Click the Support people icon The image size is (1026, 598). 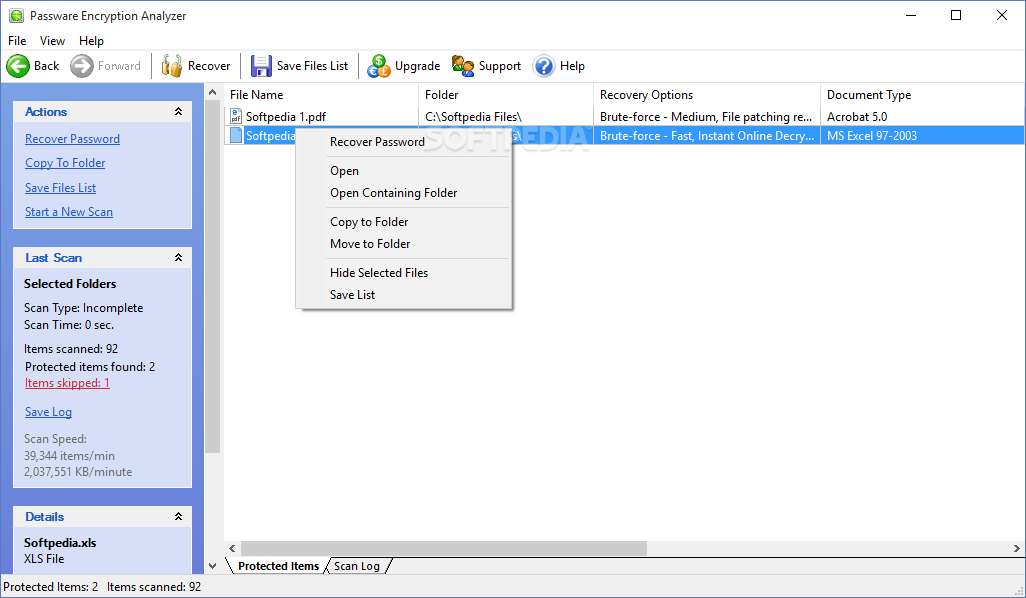coord(463,66)
